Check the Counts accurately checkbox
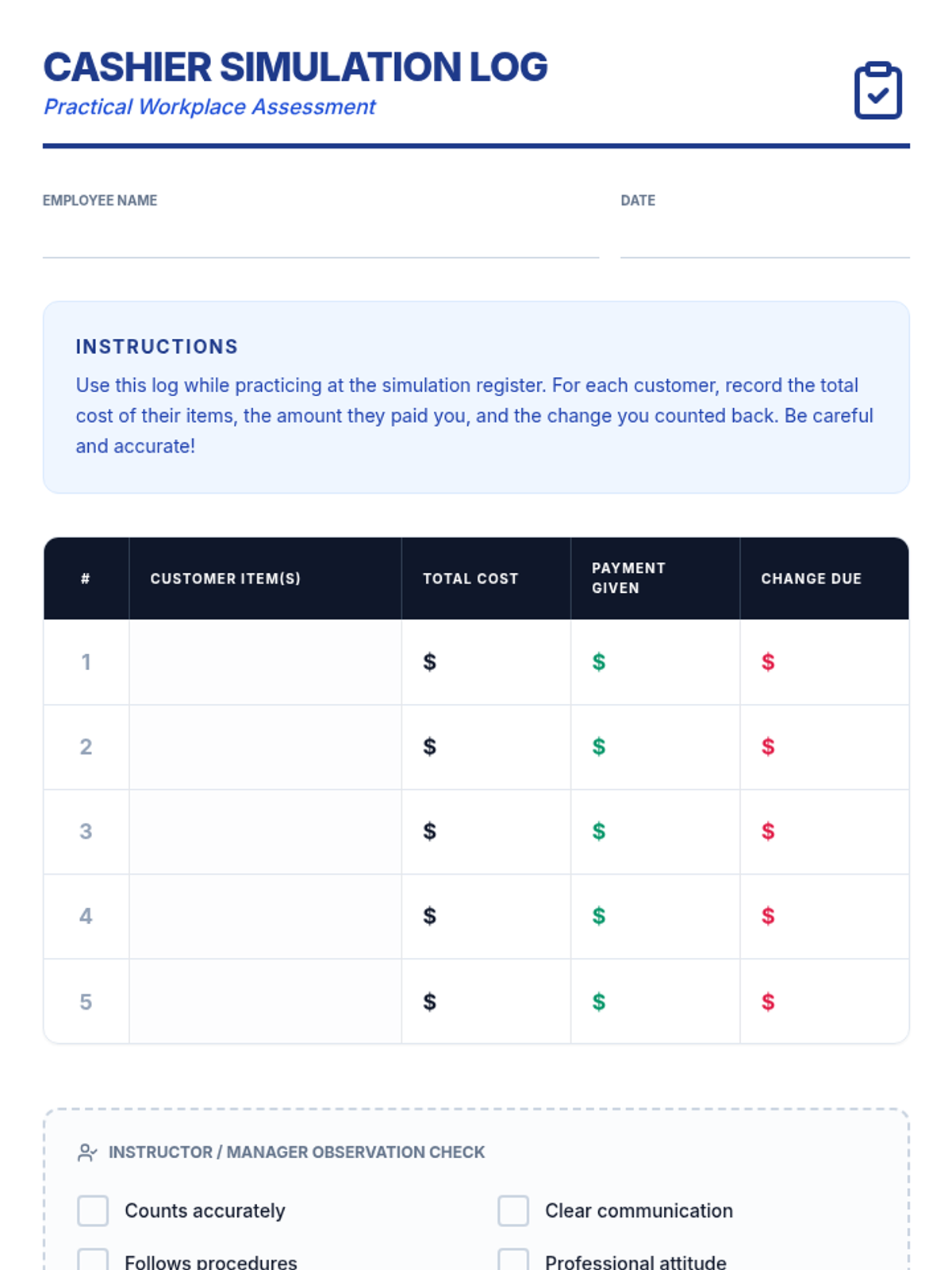This screenshot has height=1270, width=952. (x=93, y=1211)
